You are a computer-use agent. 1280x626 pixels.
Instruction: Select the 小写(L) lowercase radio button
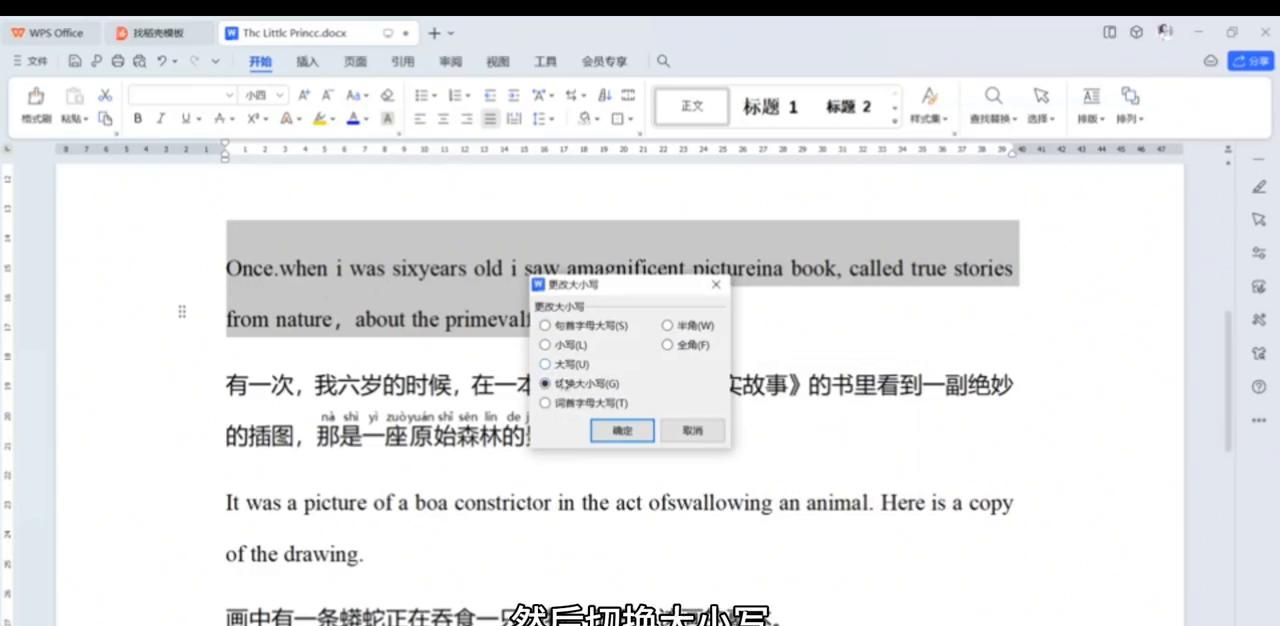545,345
